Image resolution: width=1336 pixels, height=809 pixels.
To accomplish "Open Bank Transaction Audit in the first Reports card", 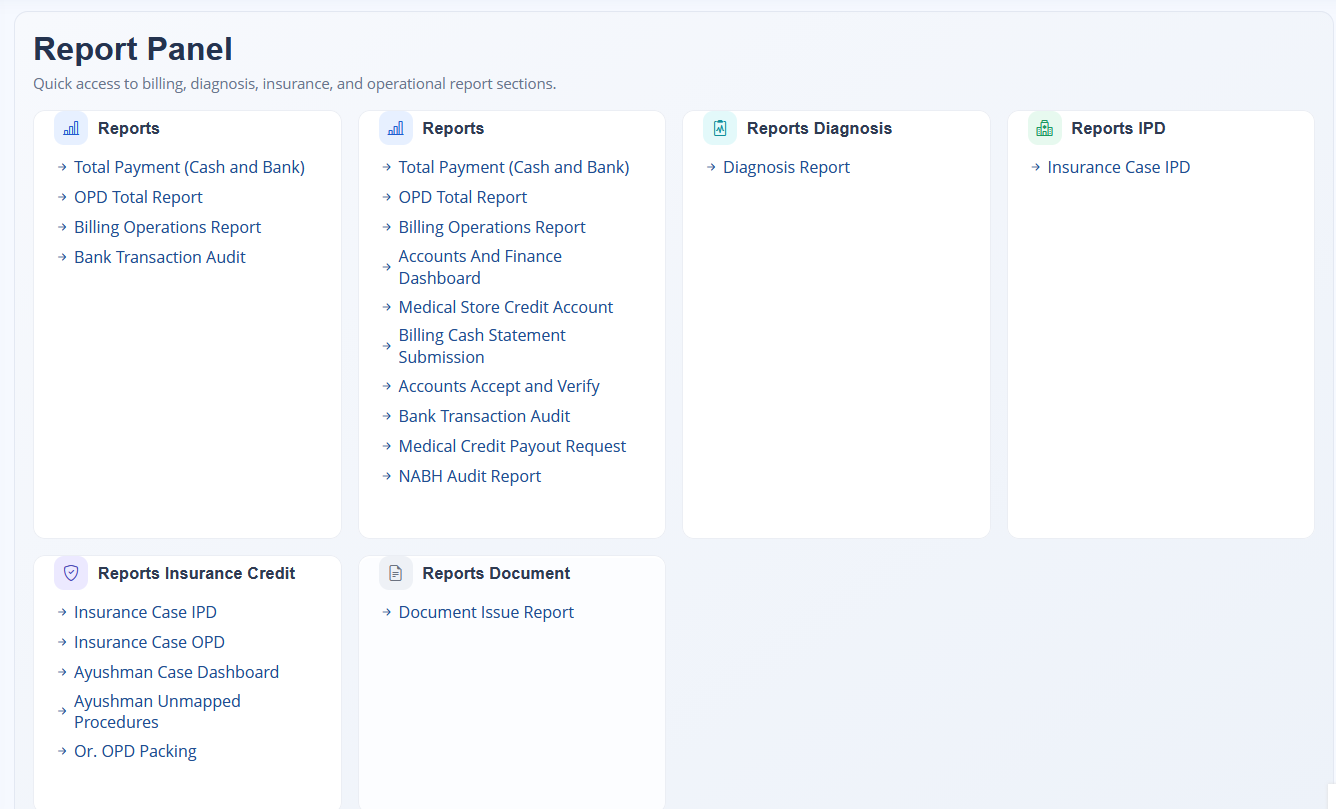I will (160, 257).
